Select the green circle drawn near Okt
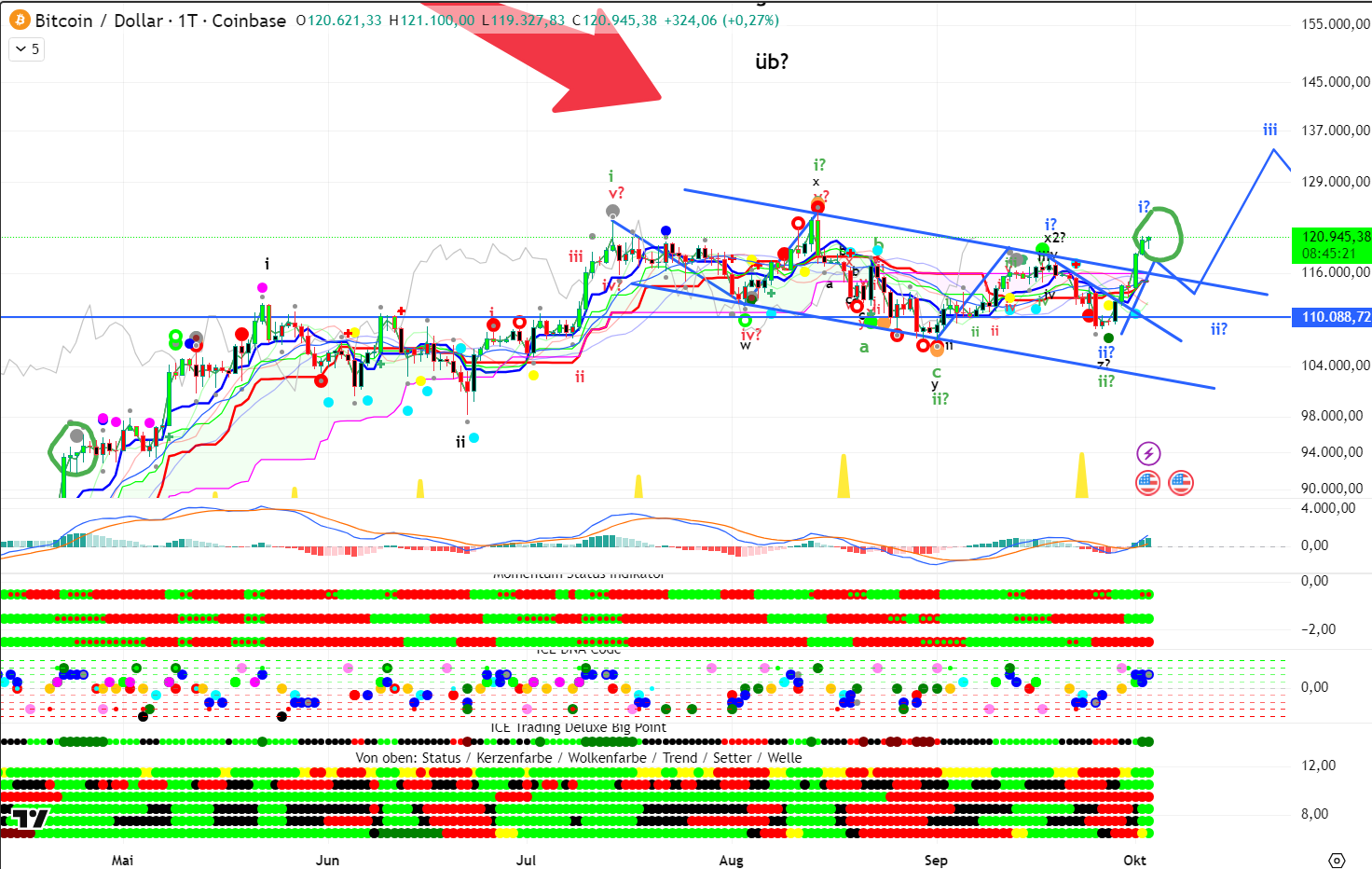The height and width of the screenshot is (869, 1372). 1159,233
